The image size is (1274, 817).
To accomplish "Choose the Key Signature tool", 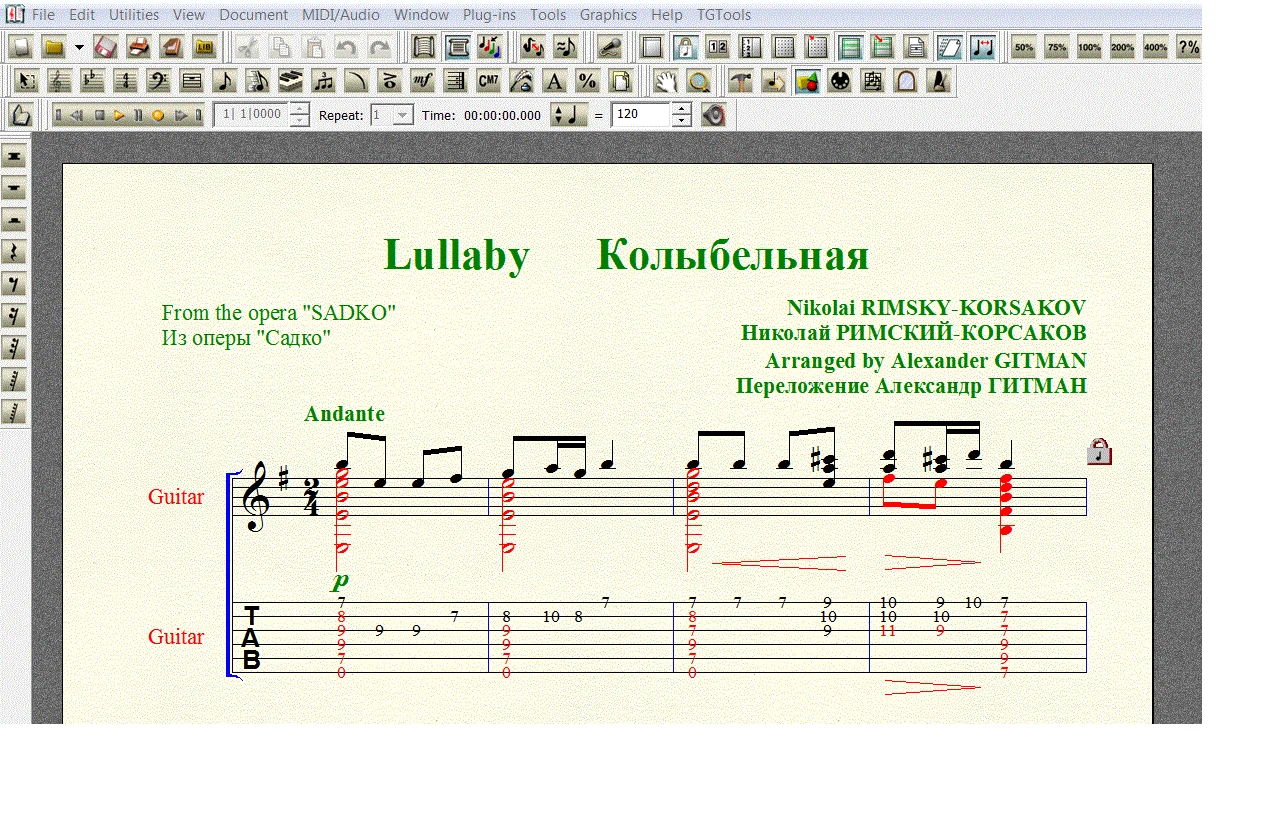I will [92, 82].
